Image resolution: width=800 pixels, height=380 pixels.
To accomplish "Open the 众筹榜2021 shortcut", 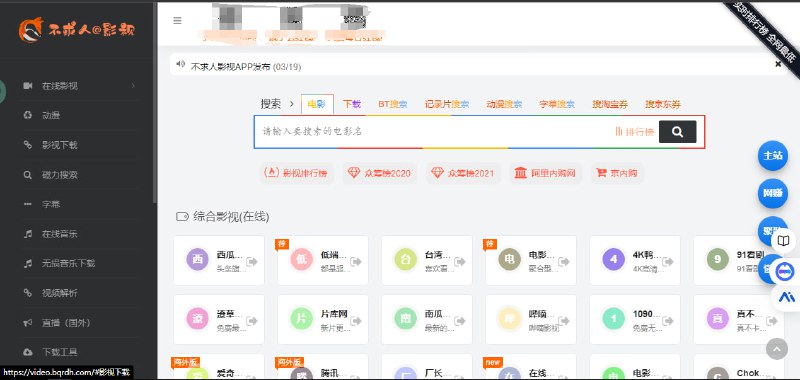I will tap(463, 173).
